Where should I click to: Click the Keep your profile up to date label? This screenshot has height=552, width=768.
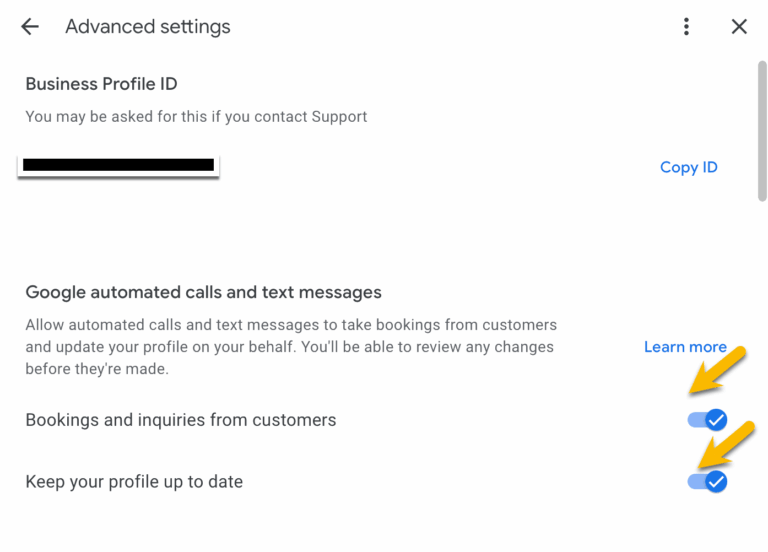point(134,482)
